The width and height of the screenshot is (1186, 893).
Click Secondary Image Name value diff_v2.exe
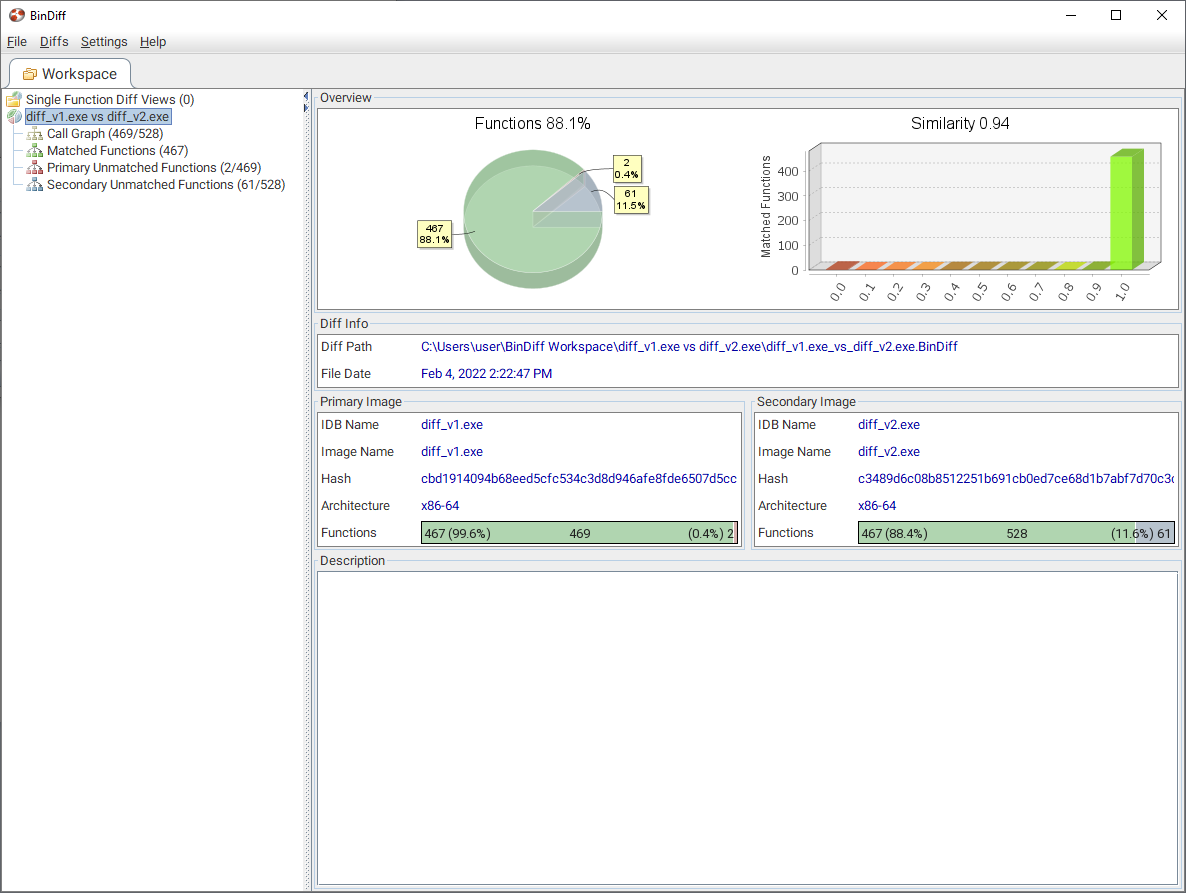click(x=889, y=451)
